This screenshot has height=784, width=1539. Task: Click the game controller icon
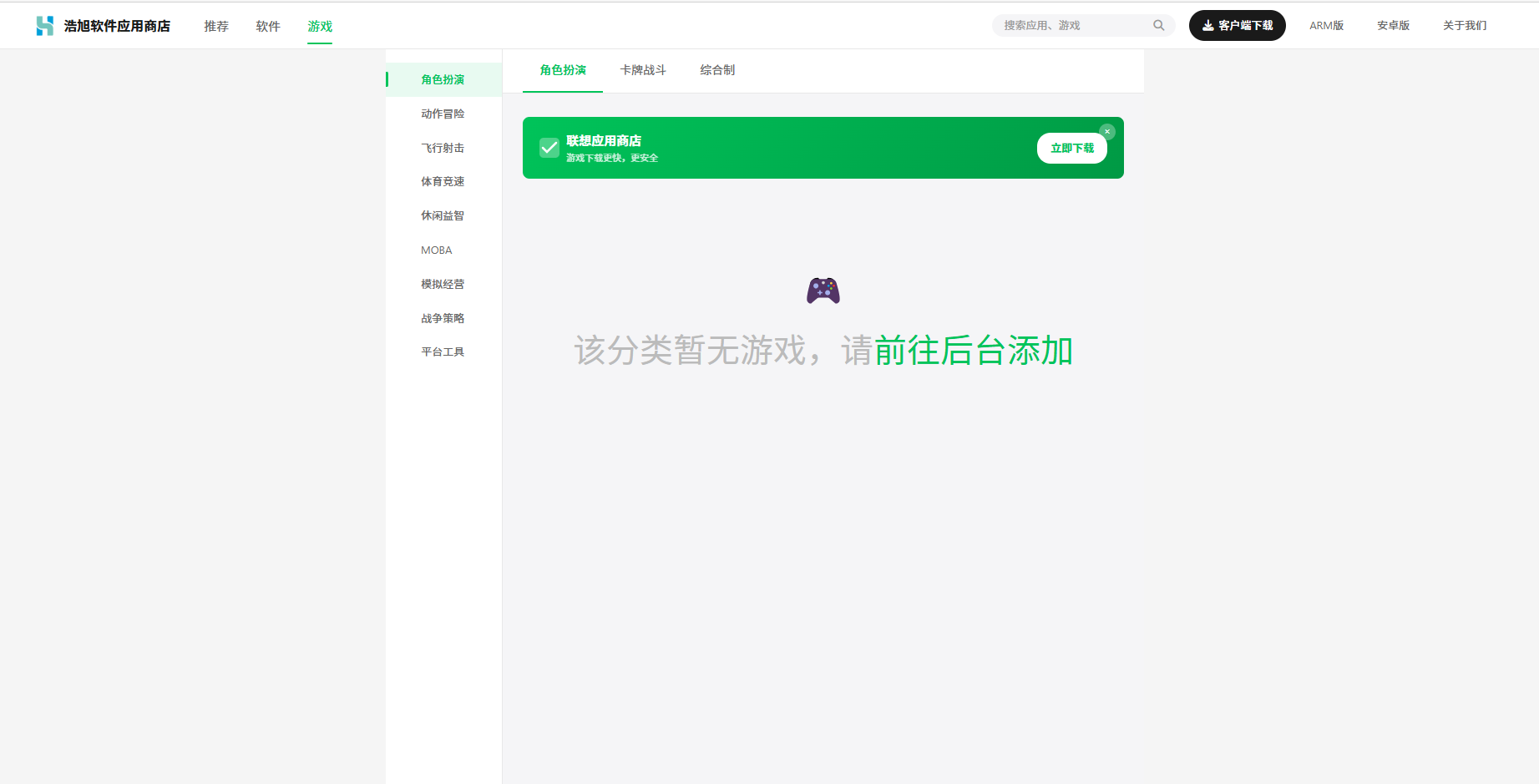pos(823,291)
